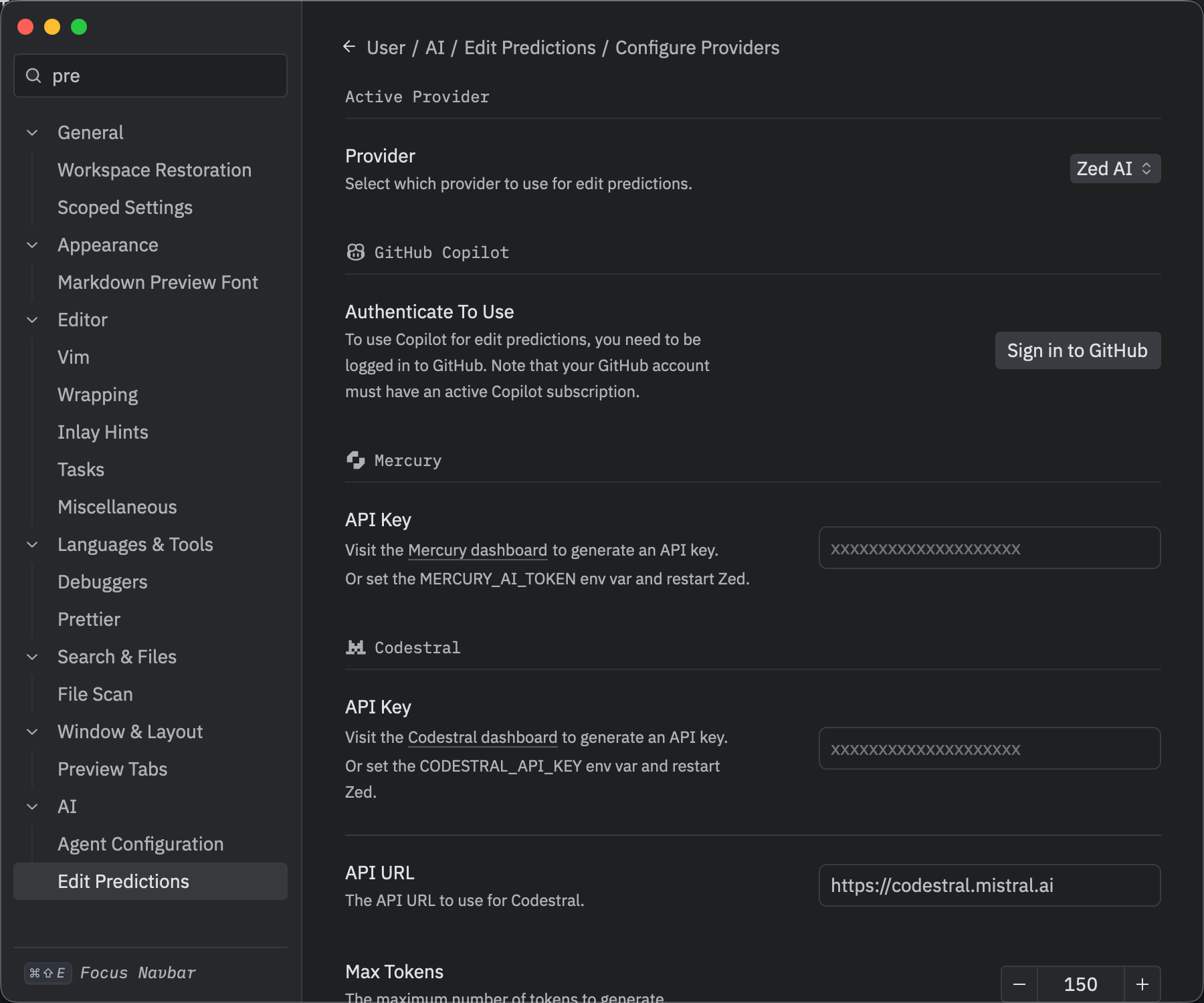Screen dimensions: 1204x1003
Task: Click the Codestral API URL field
Action: click(x=989, y=885)
